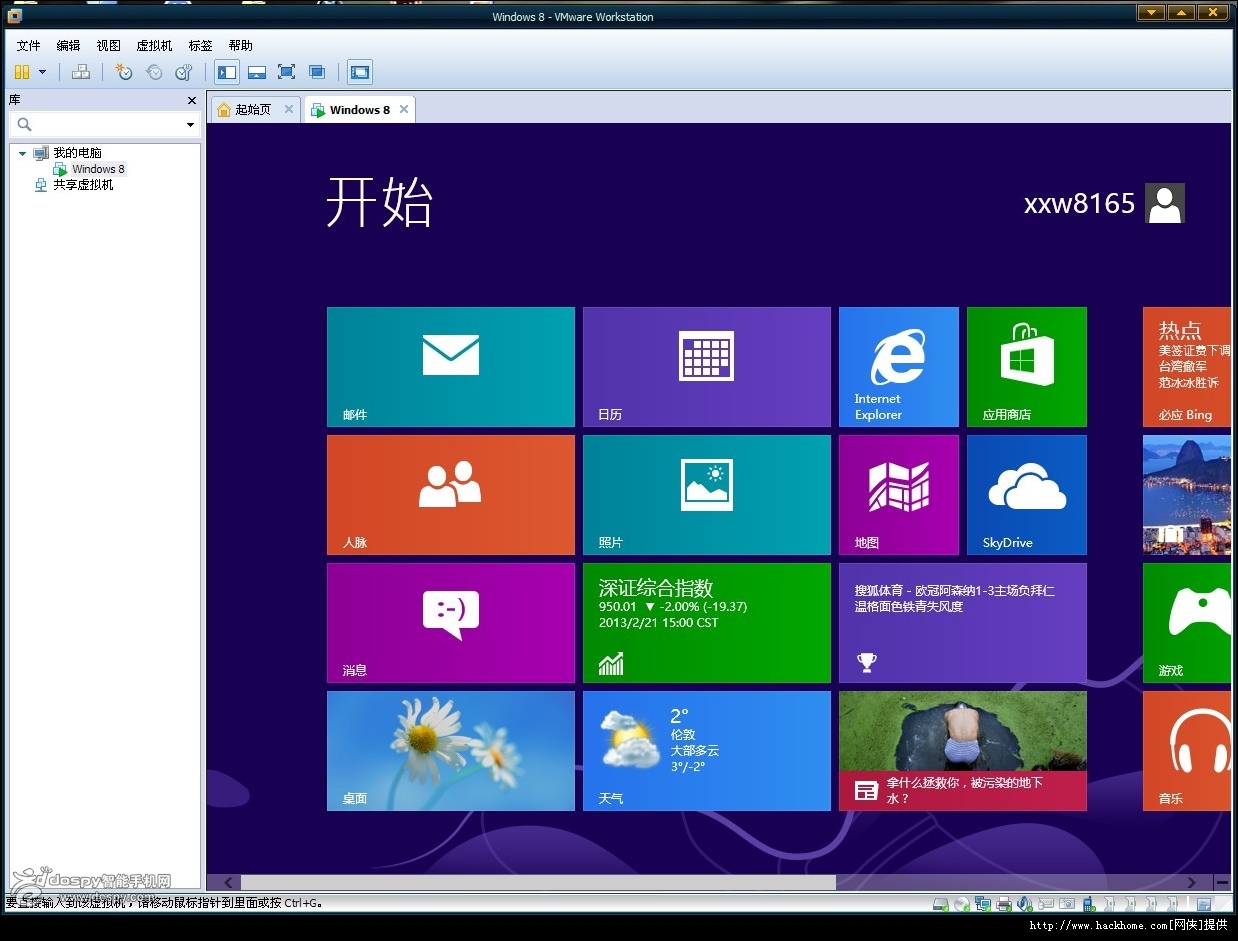This screenshot has width=1238, height=941.
Task: Open the 应用商店 Store tile
Action: (1027, 367)
